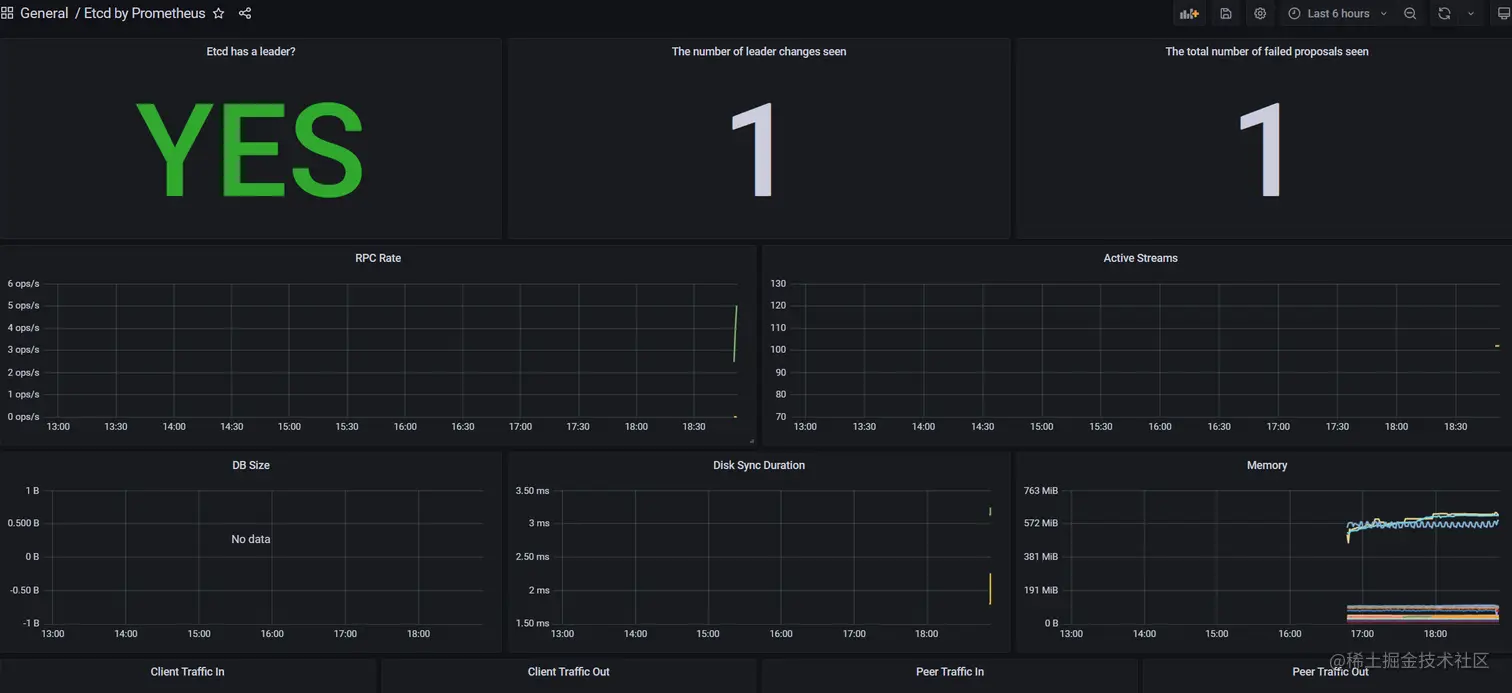Open 'The number of leader changes seen' panel menu
1512x693 pixels.
coord(759,51)
